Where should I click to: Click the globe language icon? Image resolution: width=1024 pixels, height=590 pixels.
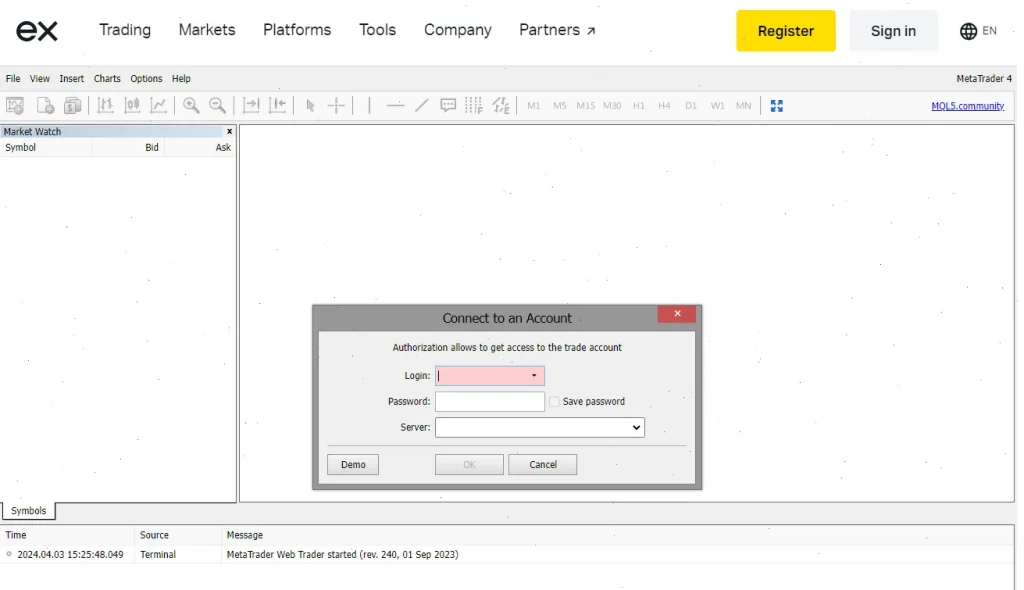click(x=968, y=31)
